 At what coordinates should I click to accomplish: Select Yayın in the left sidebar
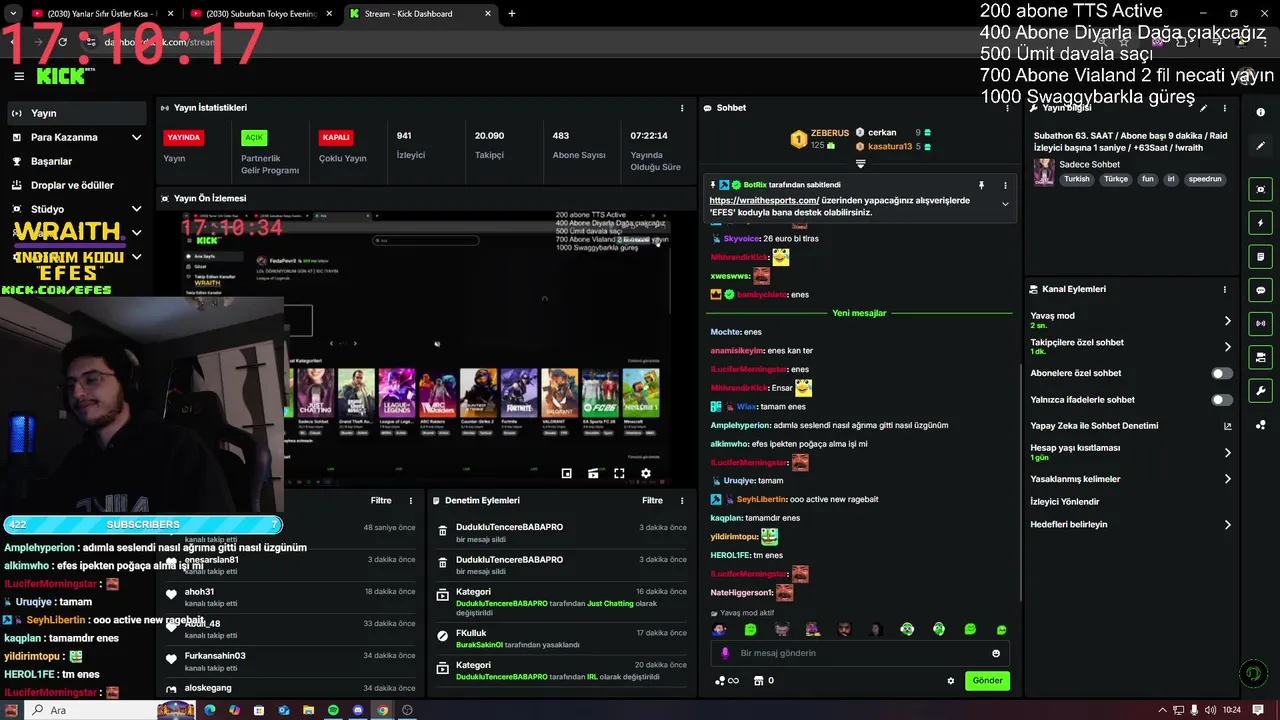pyautogui.click(x=76, y=113)
